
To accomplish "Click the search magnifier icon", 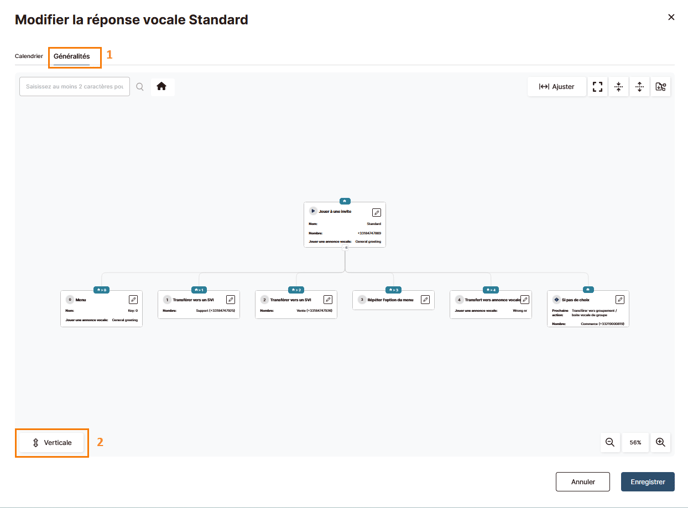I will (x=140, y=87).
